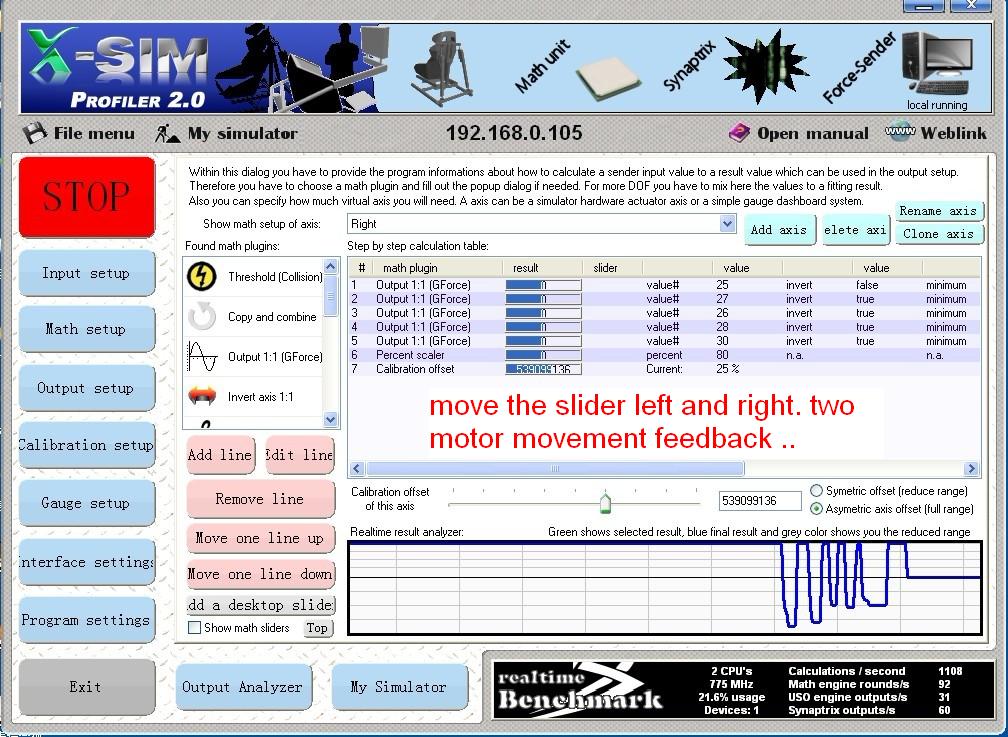Click the result column header
Viewport: 1008px width, 737px height.
coord(542,268)
